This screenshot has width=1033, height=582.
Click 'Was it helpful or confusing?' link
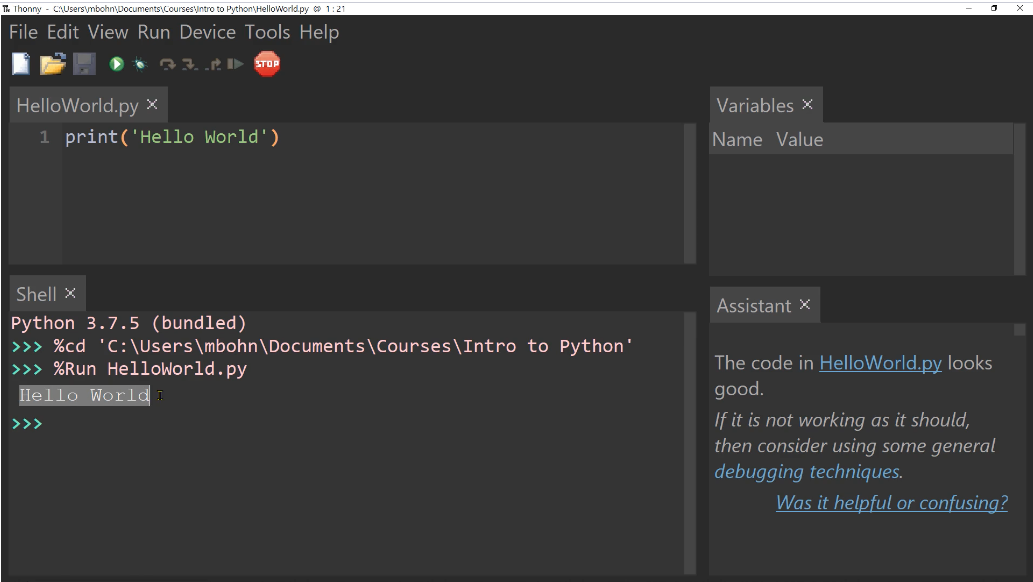pyautogui.click(x=891, y=503)
